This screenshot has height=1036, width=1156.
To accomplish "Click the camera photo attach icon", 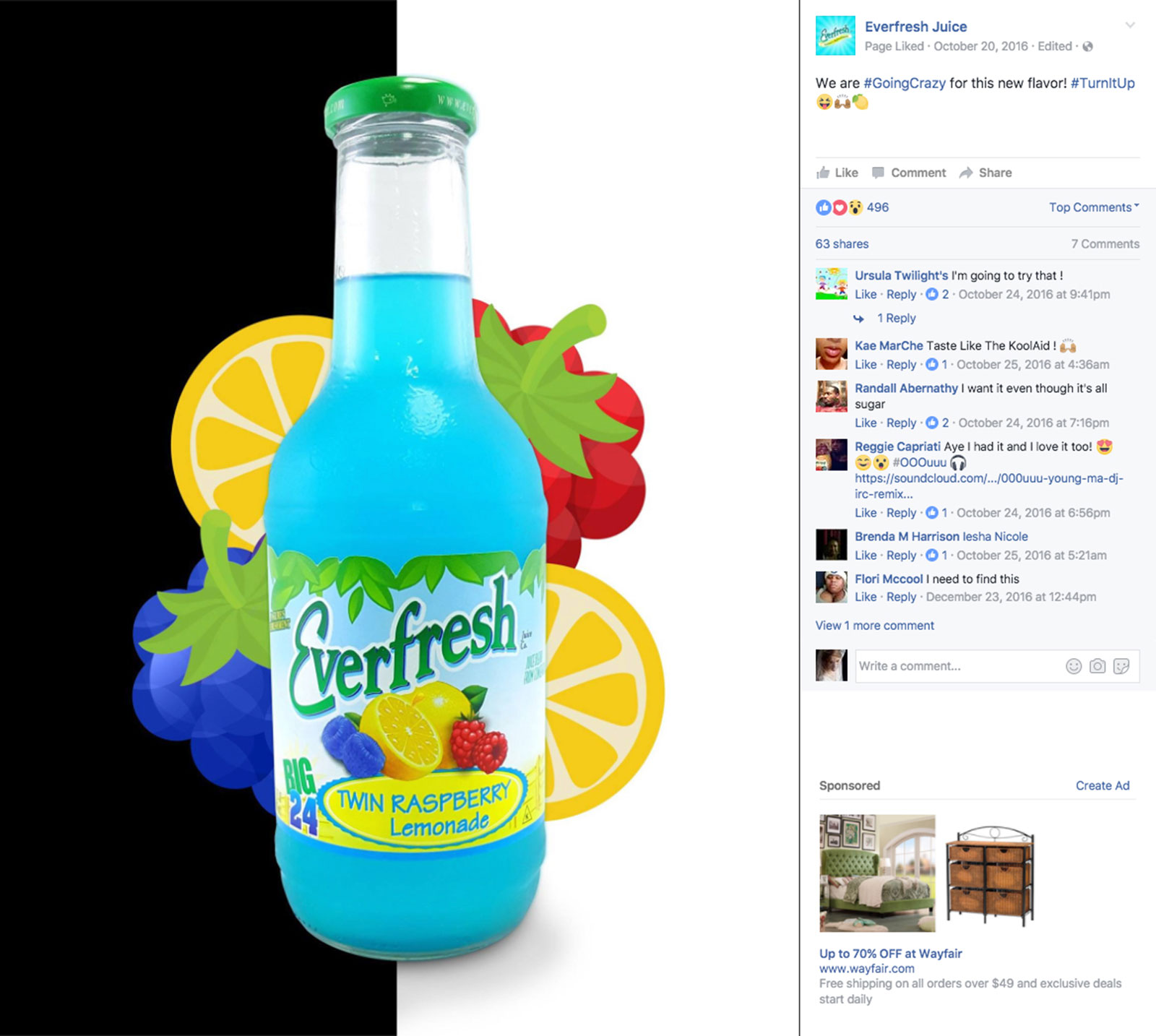I will (1097, 666).
